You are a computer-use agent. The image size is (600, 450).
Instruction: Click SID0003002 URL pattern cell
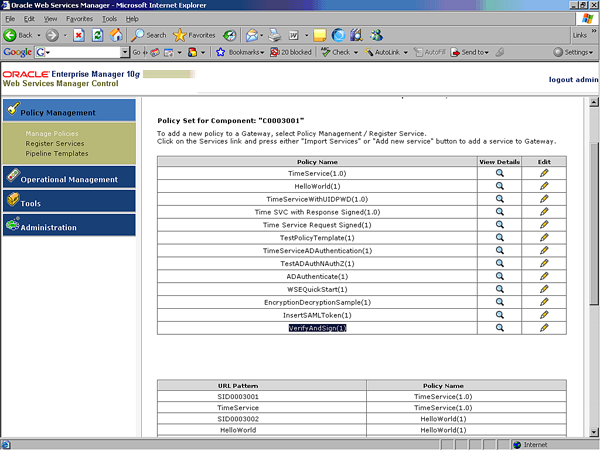pyautogui.click(x=262, y=419)
